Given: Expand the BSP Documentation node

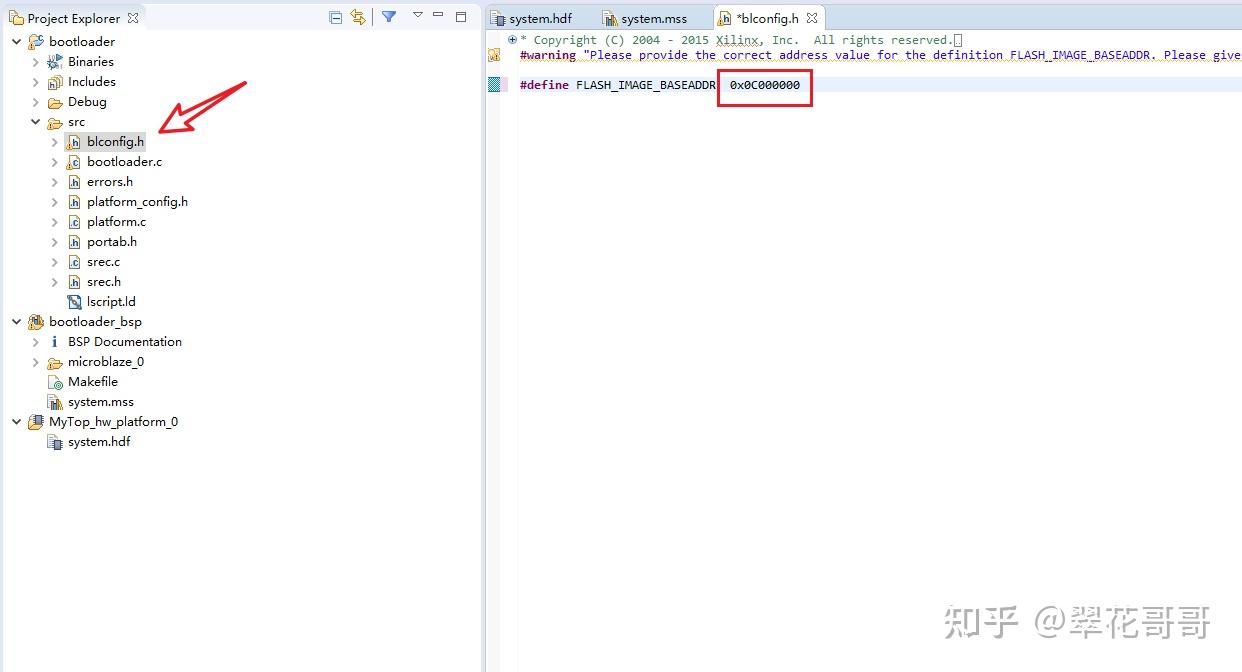Looking at the screenshot, I should (36, 342).
